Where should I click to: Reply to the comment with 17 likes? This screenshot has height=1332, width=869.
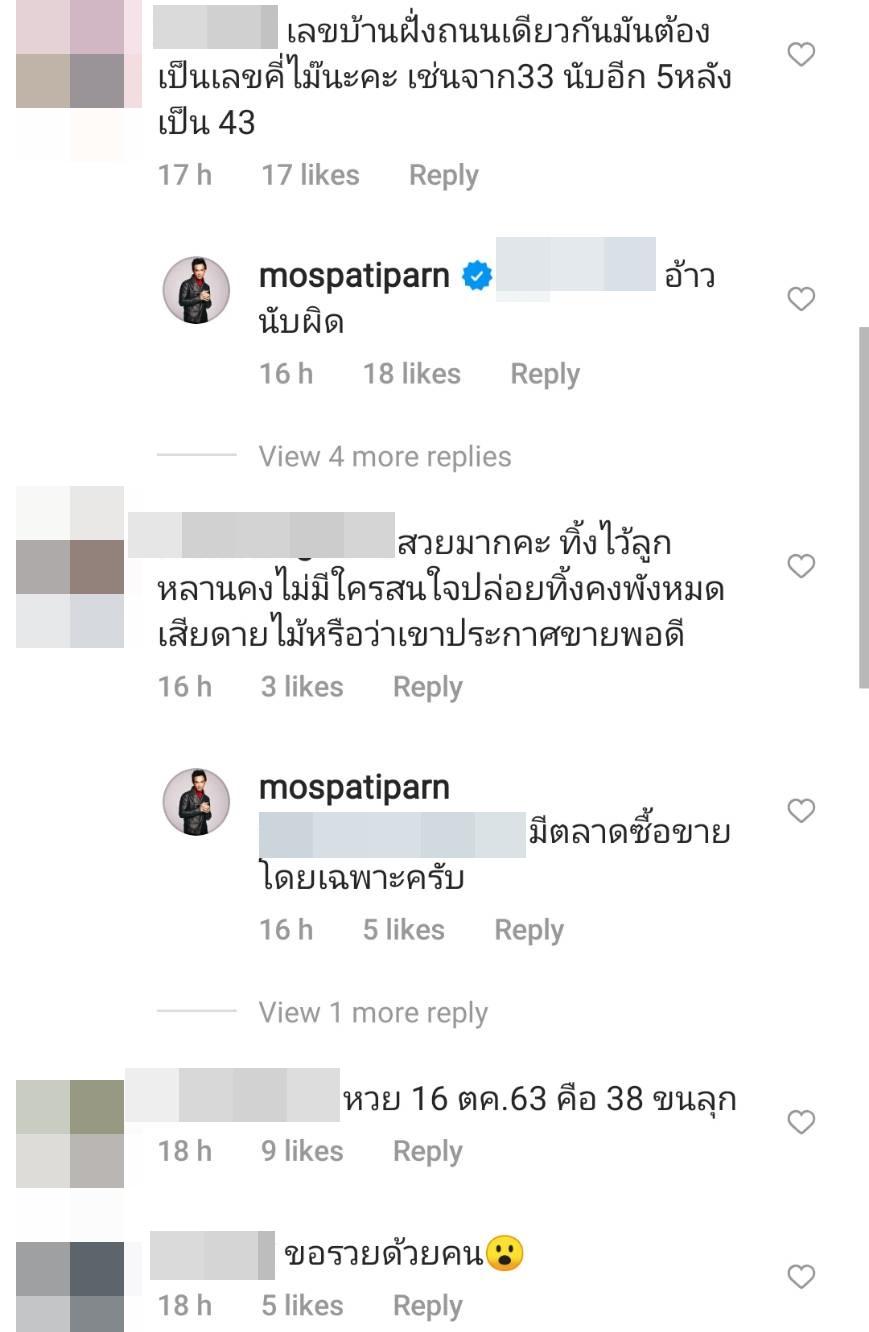443,176
